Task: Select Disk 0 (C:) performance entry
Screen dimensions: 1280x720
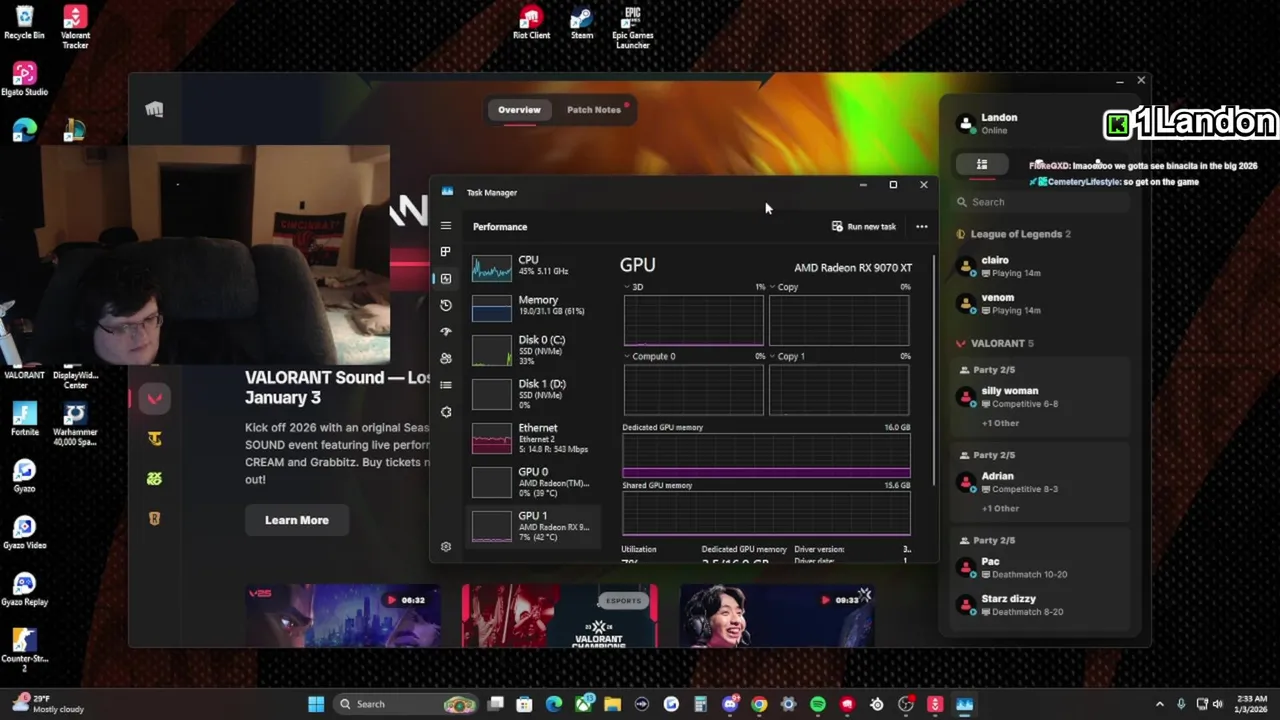Action: pos(534,350)
